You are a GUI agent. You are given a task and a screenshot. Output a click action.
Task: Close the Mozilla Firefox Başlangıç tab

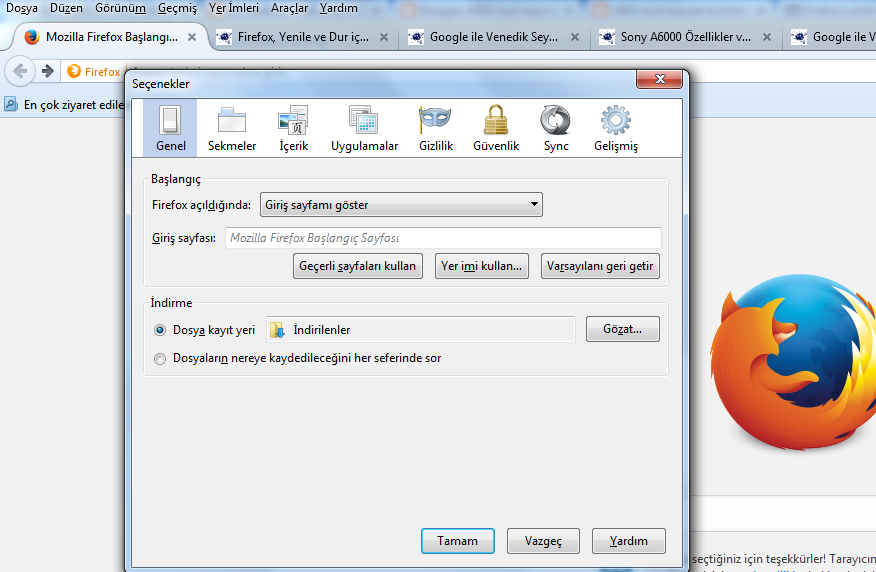point(192,37)
